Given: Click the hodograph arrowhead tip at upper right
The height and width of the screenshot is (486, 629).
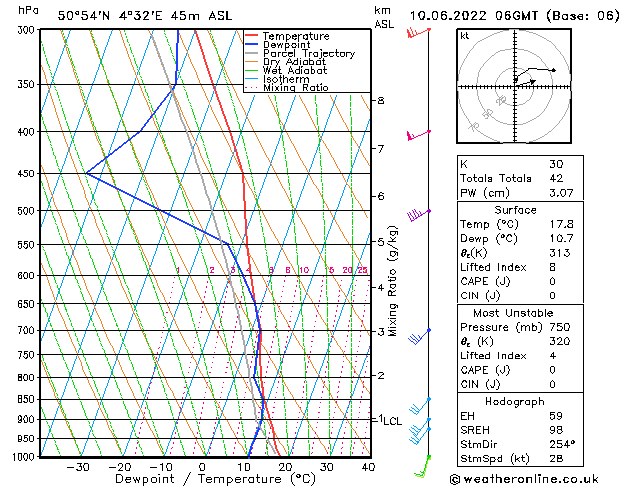Looking at the screenshot, I should 554,70.
